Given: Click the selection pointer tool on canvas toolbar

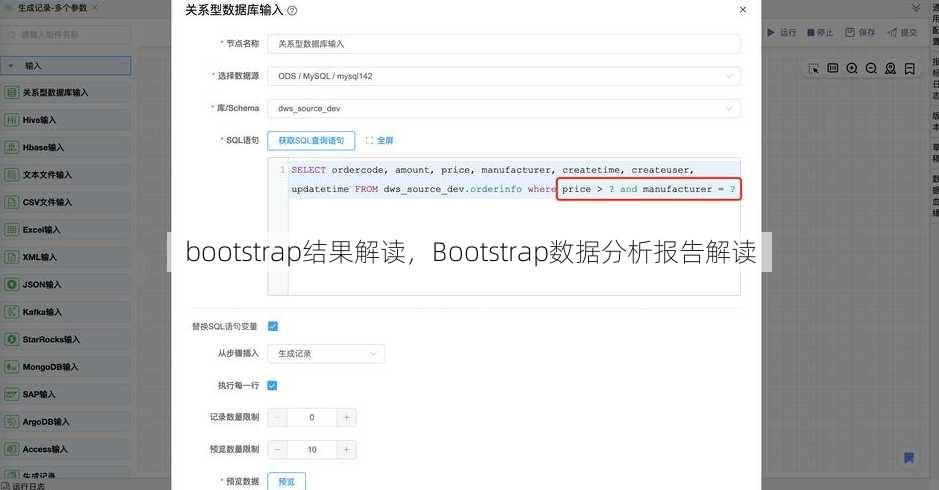Looking at the screenshot, I should click(813, 69).
